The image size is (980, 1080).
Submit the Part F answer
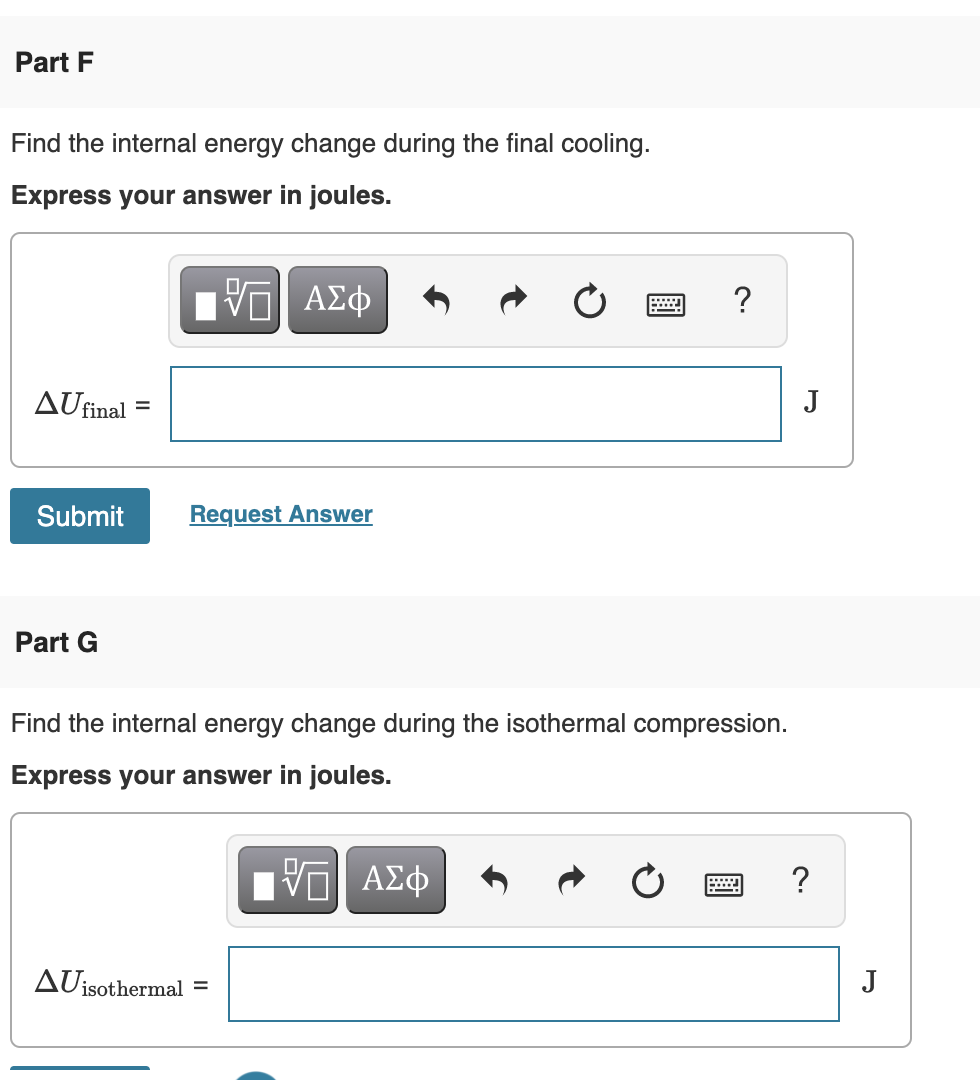(80, 516)
